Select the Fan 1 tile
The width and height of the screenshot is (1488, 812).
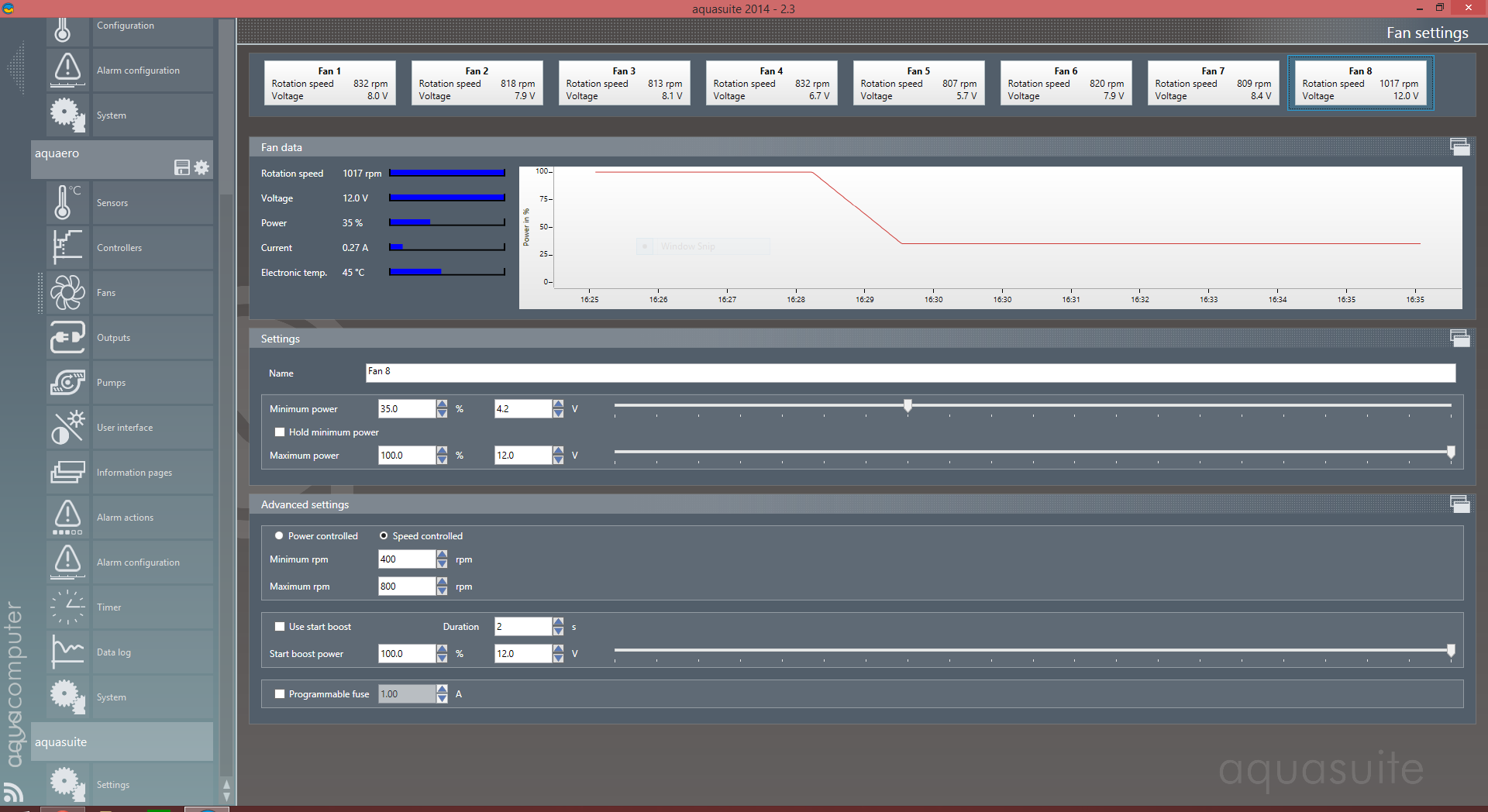pyautogui.click(x=329, y=83)
